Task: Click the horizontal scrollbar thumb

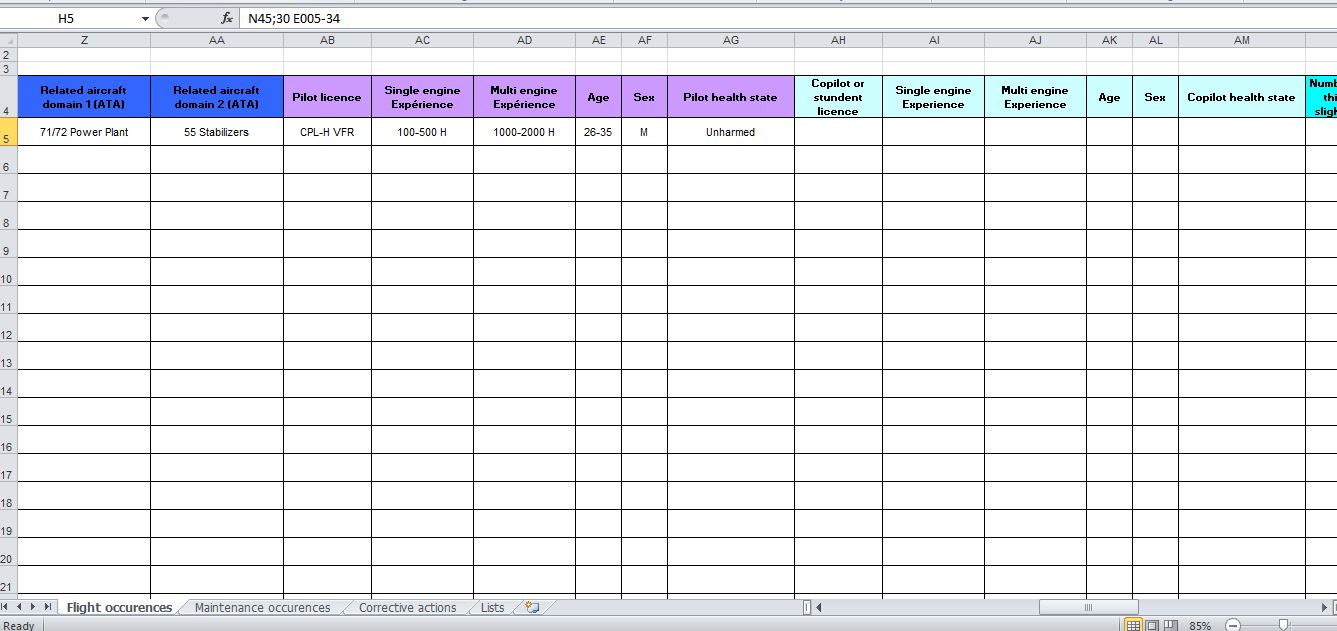Action: (x=1088, y=607)
